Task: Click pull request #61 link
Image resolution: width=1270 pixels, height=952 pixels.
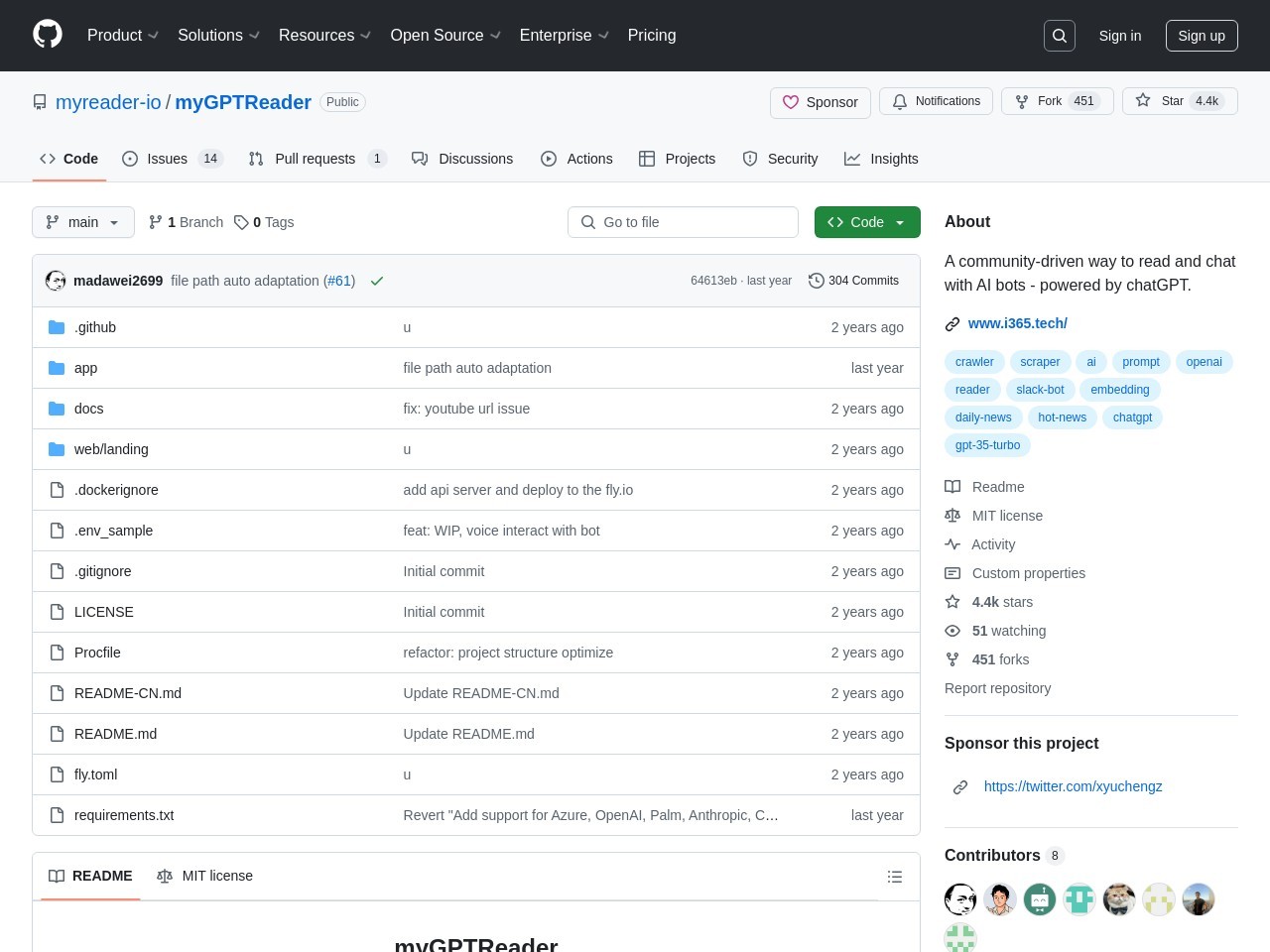Action: [x=339, y=281]
